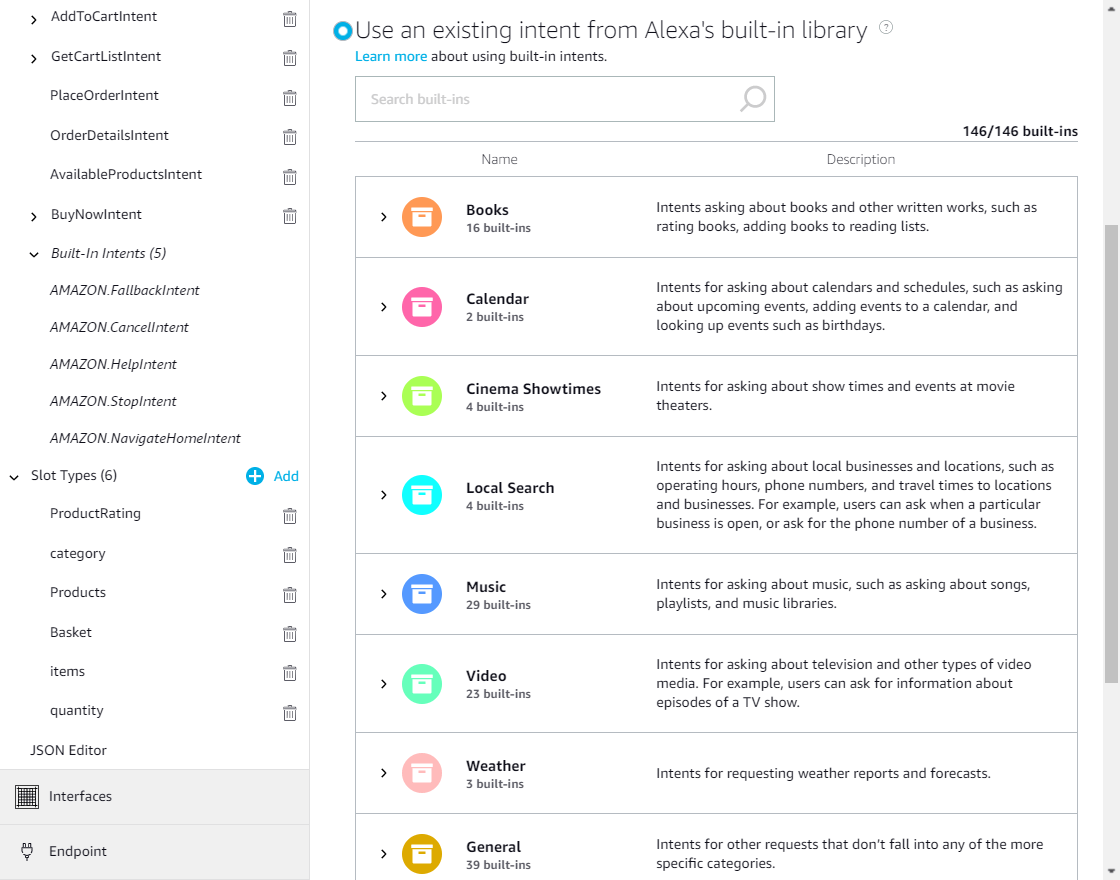1120x880 pixels.
Task: Delete the AddToCartIntent via its trash icon
Action: pyautogui.click(x=289, y=19)
